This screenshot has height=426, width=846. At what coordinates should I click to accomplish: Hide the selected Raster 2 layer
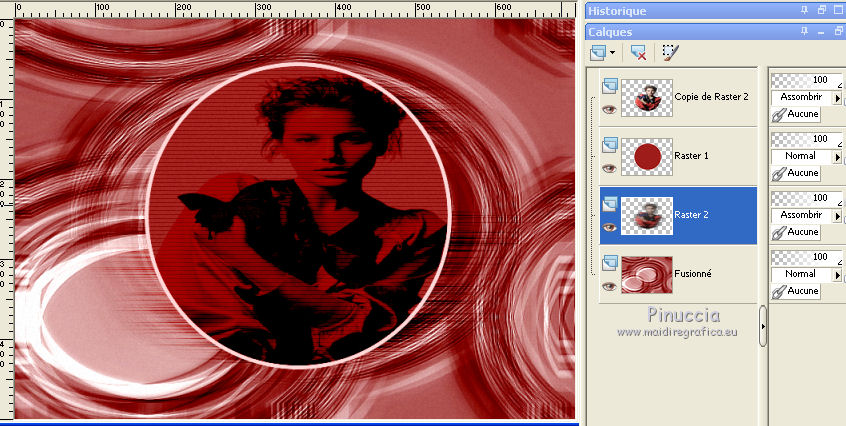tap(610, 227)
